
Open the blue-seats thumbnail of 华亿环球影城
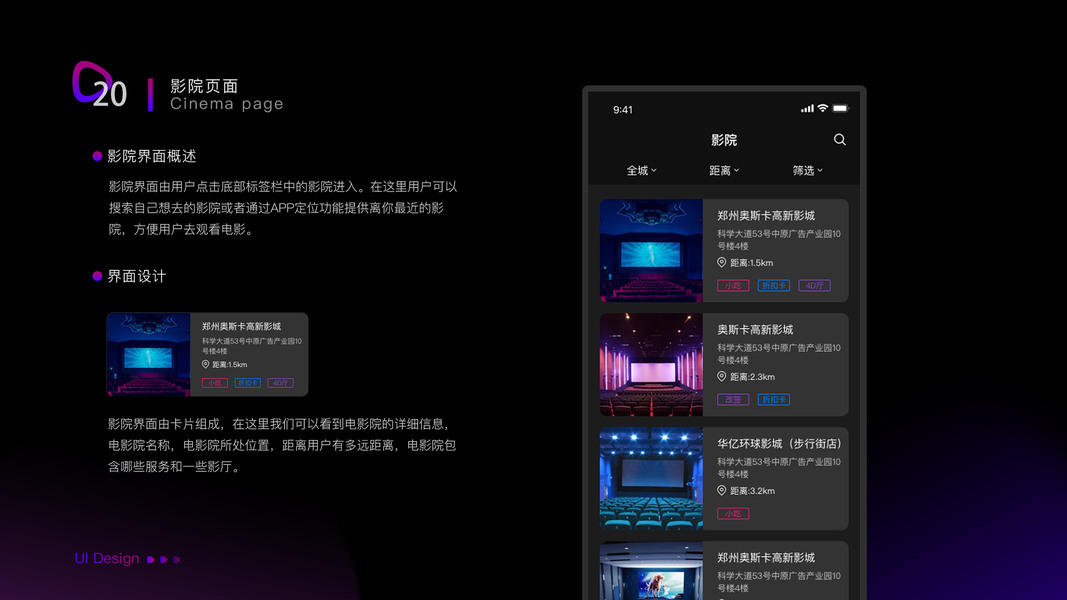(x=651, y=479)
